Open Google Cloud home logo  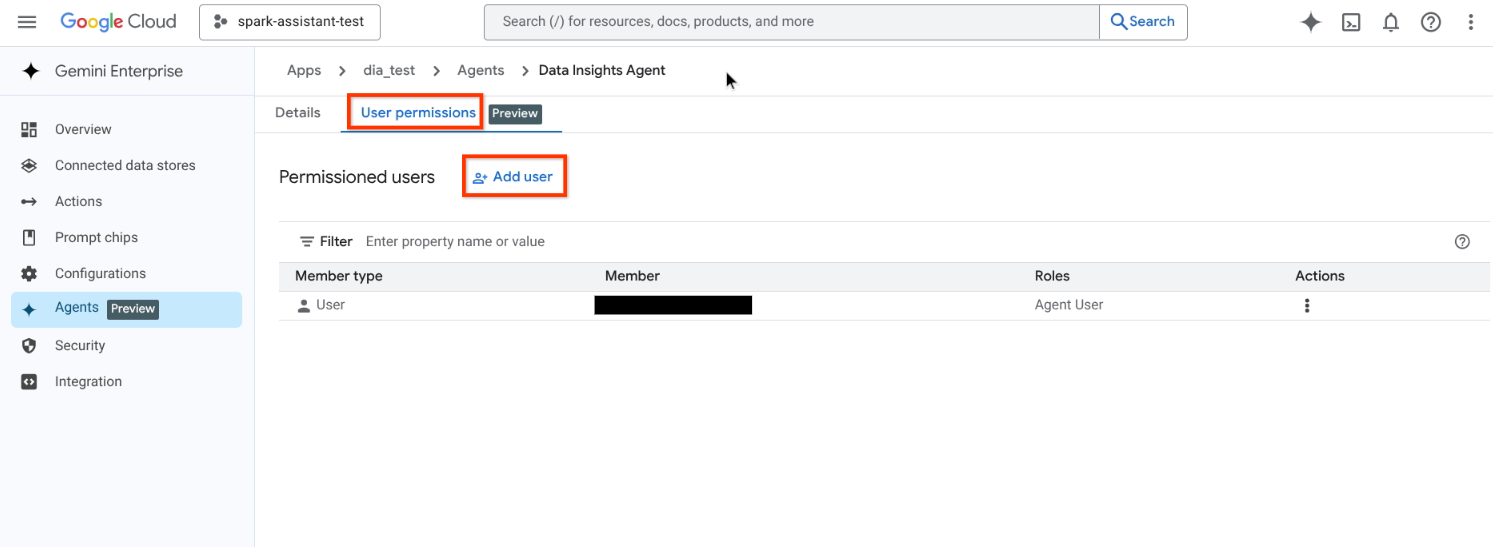[118, 22]
